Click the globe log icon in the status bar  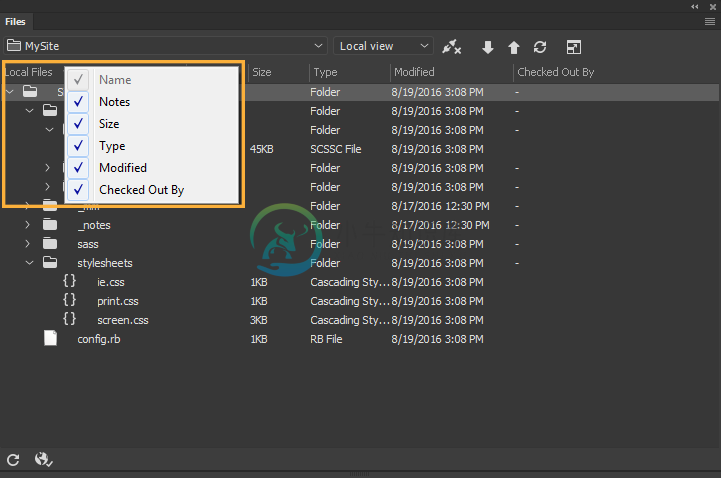point(43,459)
